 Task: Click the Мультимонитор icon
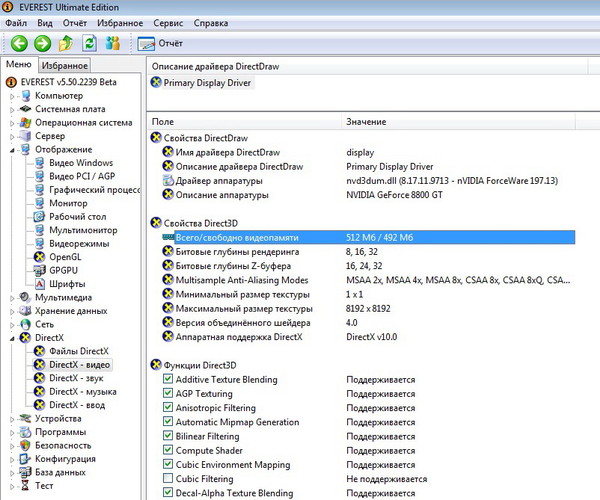pyautogui.click(x=39, y=230)
